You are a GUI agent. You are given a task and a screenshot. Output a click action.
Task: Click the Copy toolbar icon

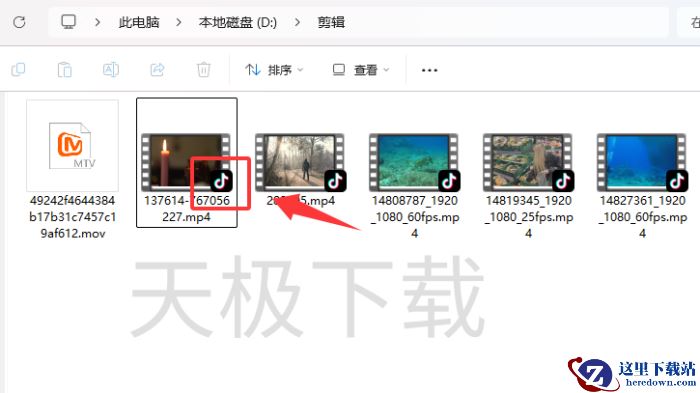pyautogui.click(x=18, y=70)
